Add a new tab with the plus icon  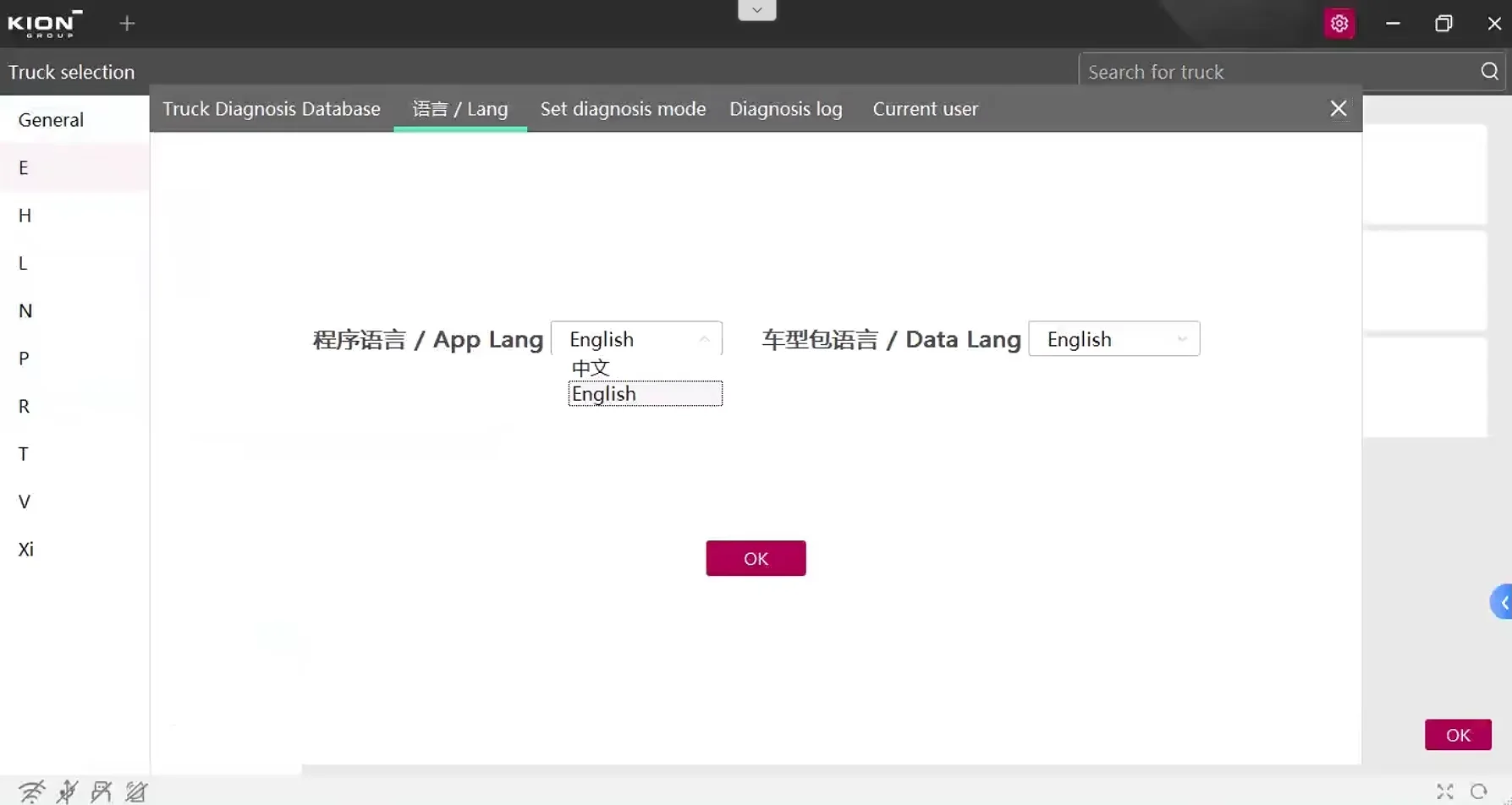point(127,24)
